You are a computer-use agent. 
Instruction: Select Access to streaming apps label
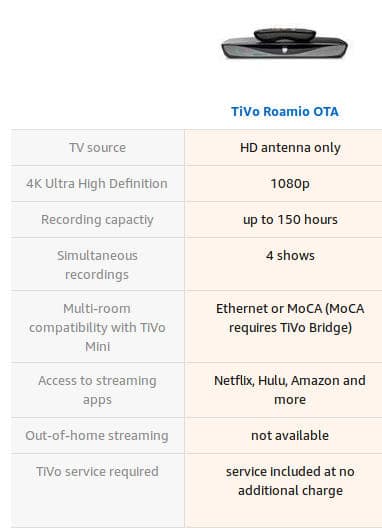coord(97,390)
